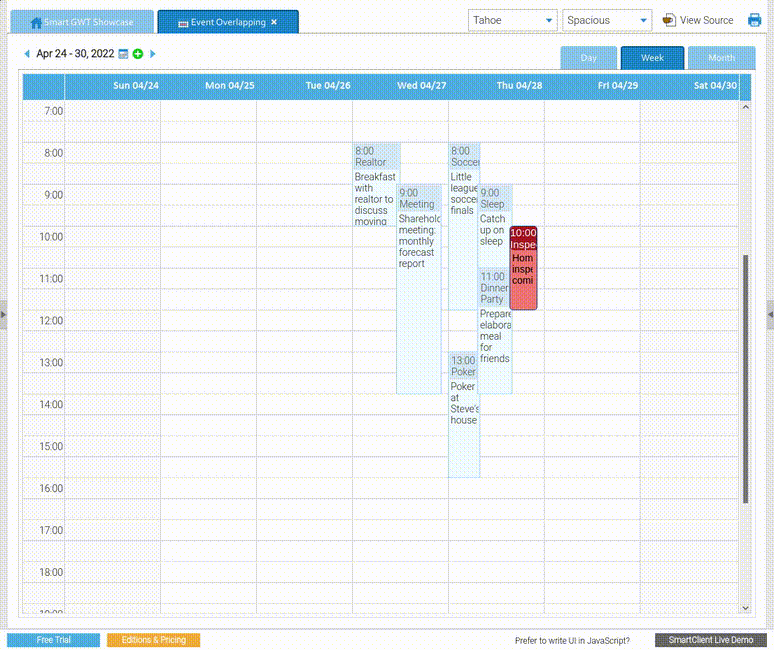Click 'Prefer to write UI in JavaScript?' text
The image size is (774, 650).
tap(572, 641)
